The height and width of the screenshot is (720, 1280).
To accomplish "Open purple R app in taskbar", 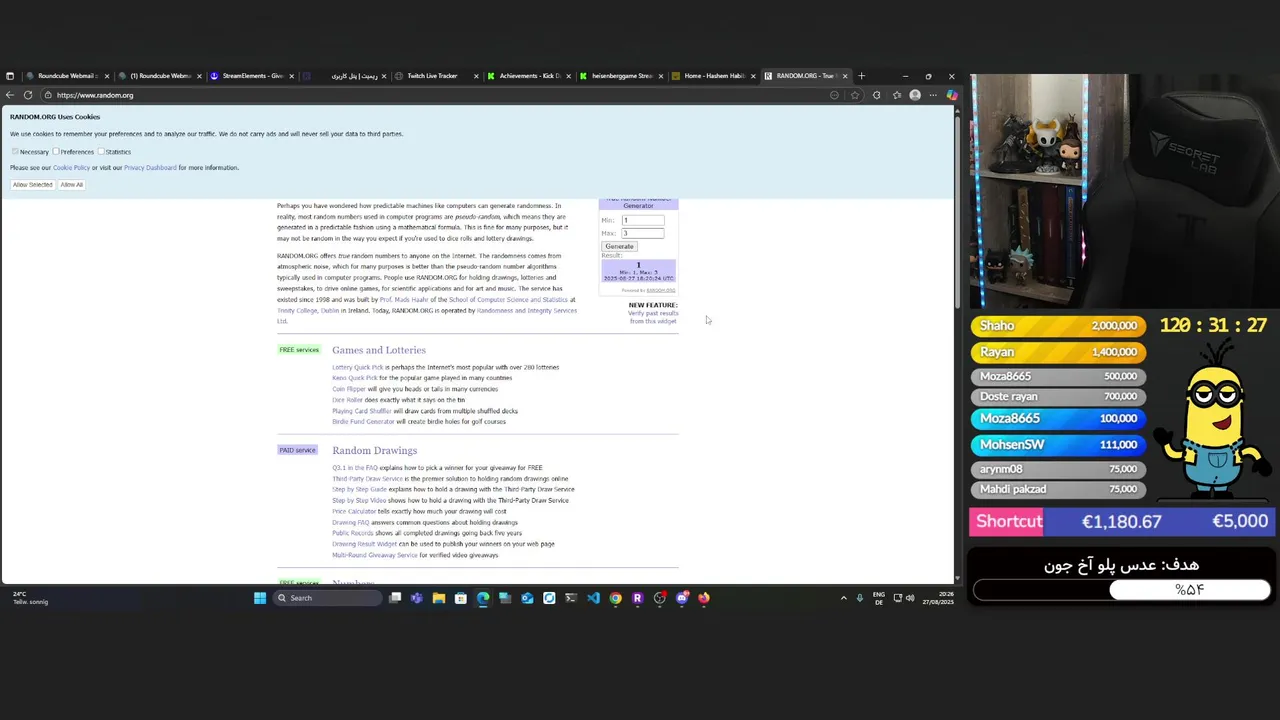I will click(x=637, y=598).
